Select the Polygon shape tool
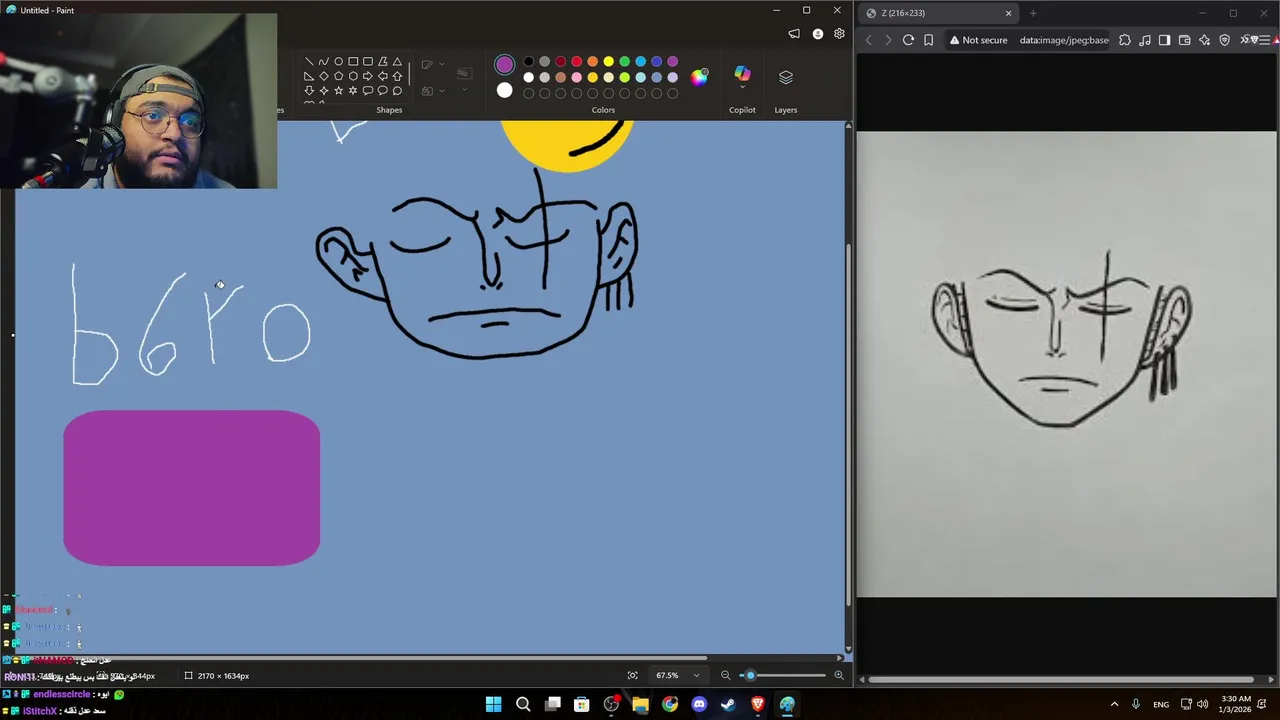Viewport: 1280px width, 720px height. (382, 61)
